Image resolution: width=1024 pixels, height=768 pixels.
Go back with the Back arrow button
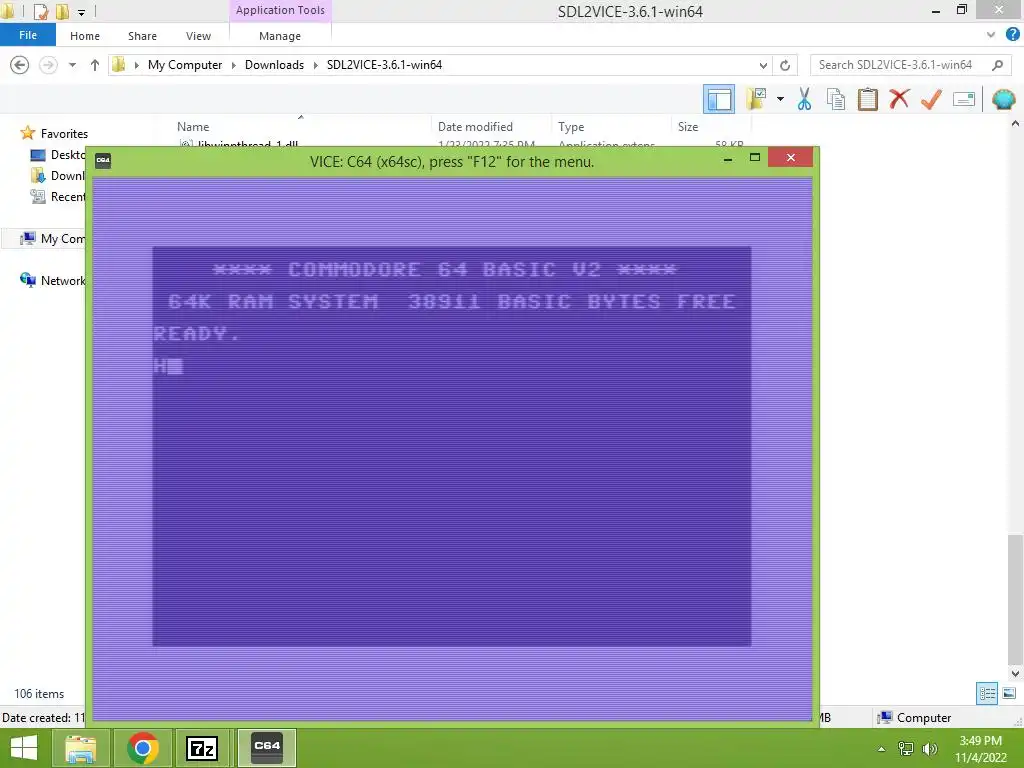(x=20, y=65)
